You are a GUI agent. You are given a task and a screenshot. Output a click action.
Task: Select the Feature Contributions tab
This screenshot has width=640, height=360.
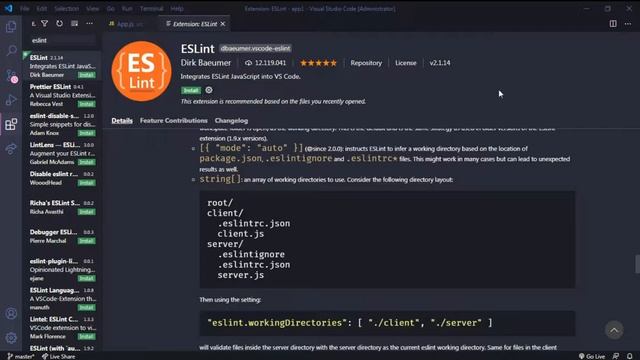pos(173,120)
